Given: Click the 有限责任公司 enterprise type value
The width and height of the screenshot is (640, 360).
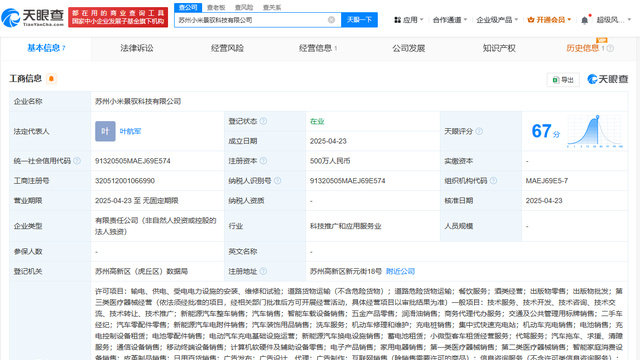Looking at the screenshot, I should coord(156,226).
